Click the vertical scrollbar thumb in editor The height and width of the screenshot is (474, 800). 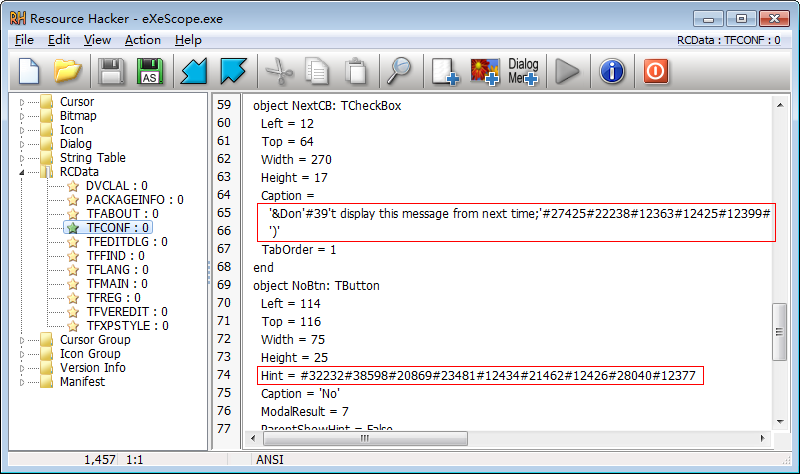pos(779,332)
